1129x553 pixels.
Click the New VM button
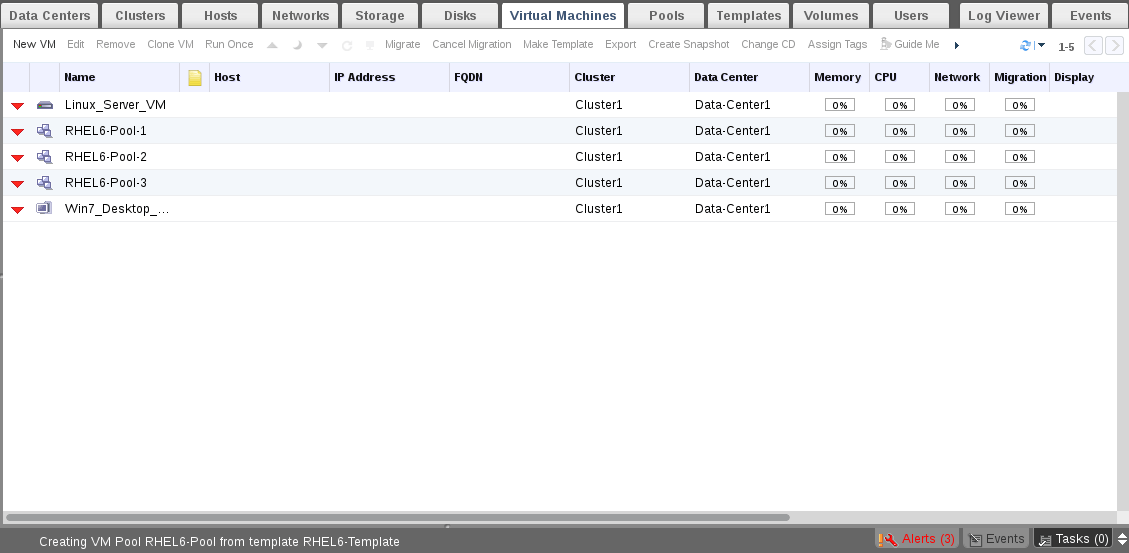34,45
